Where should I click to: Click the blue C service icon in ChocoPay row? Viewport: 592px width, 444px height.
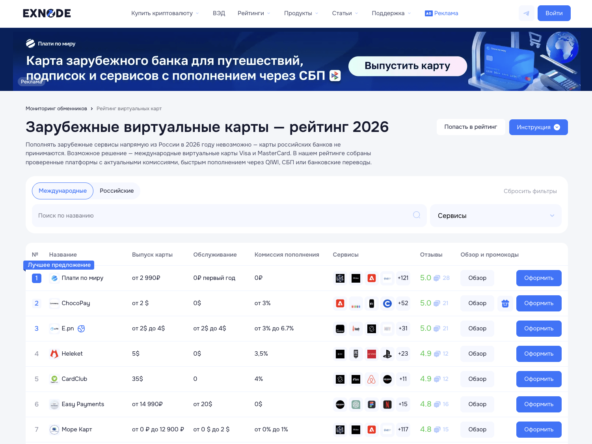[x=387, y=303]
